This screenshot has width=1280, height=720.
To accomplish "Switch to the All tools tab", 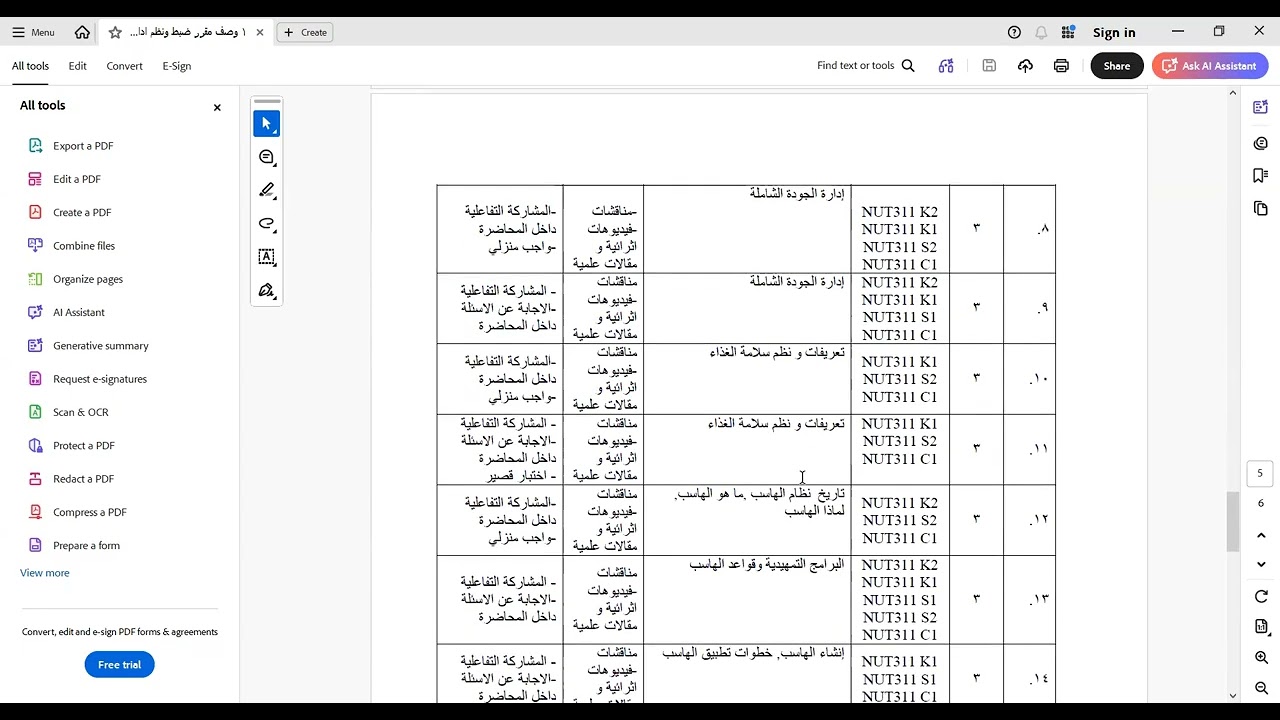I will coord(30,66).
